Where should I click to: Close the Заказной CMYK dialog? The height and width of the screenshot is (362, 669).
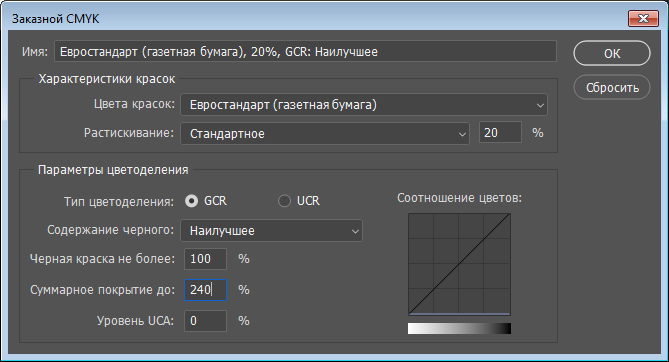pos(643,18)
